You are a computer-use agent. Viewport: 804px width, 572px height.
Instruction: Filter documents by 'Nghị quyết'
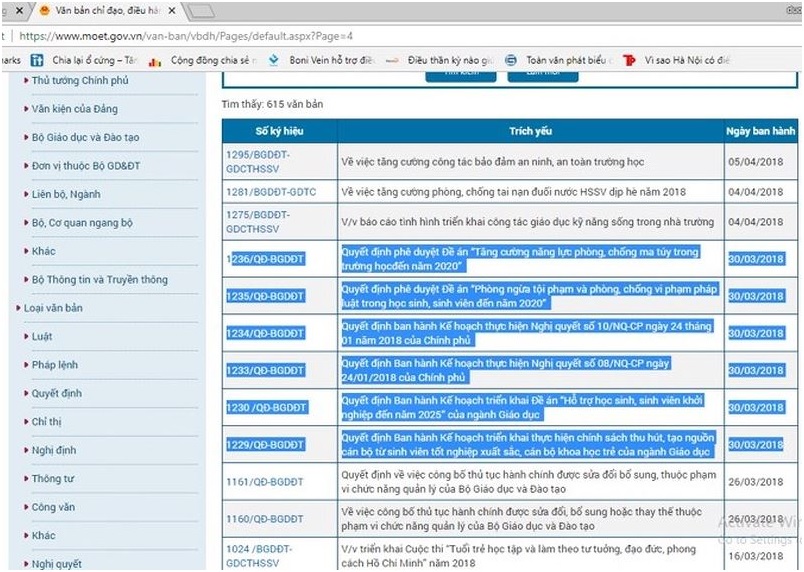pos(56,564)
